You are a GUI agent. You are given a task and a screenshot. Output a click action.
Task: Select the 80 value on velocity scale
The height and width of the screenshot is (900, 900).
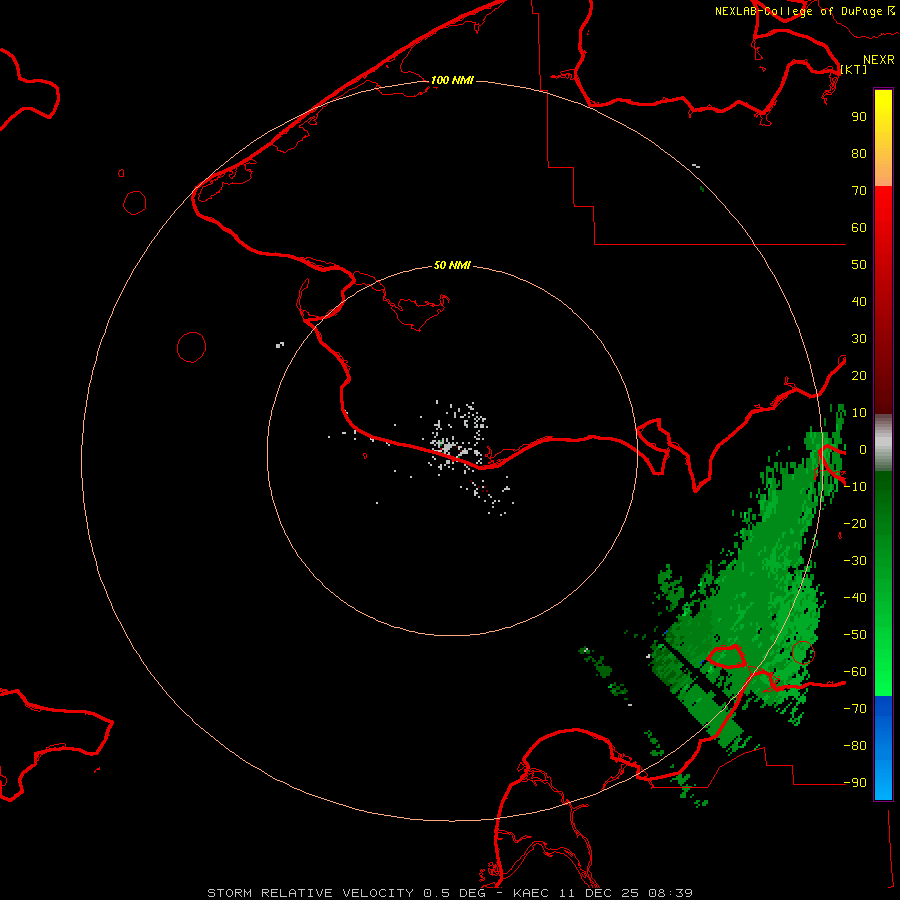(x=859, y=153)
